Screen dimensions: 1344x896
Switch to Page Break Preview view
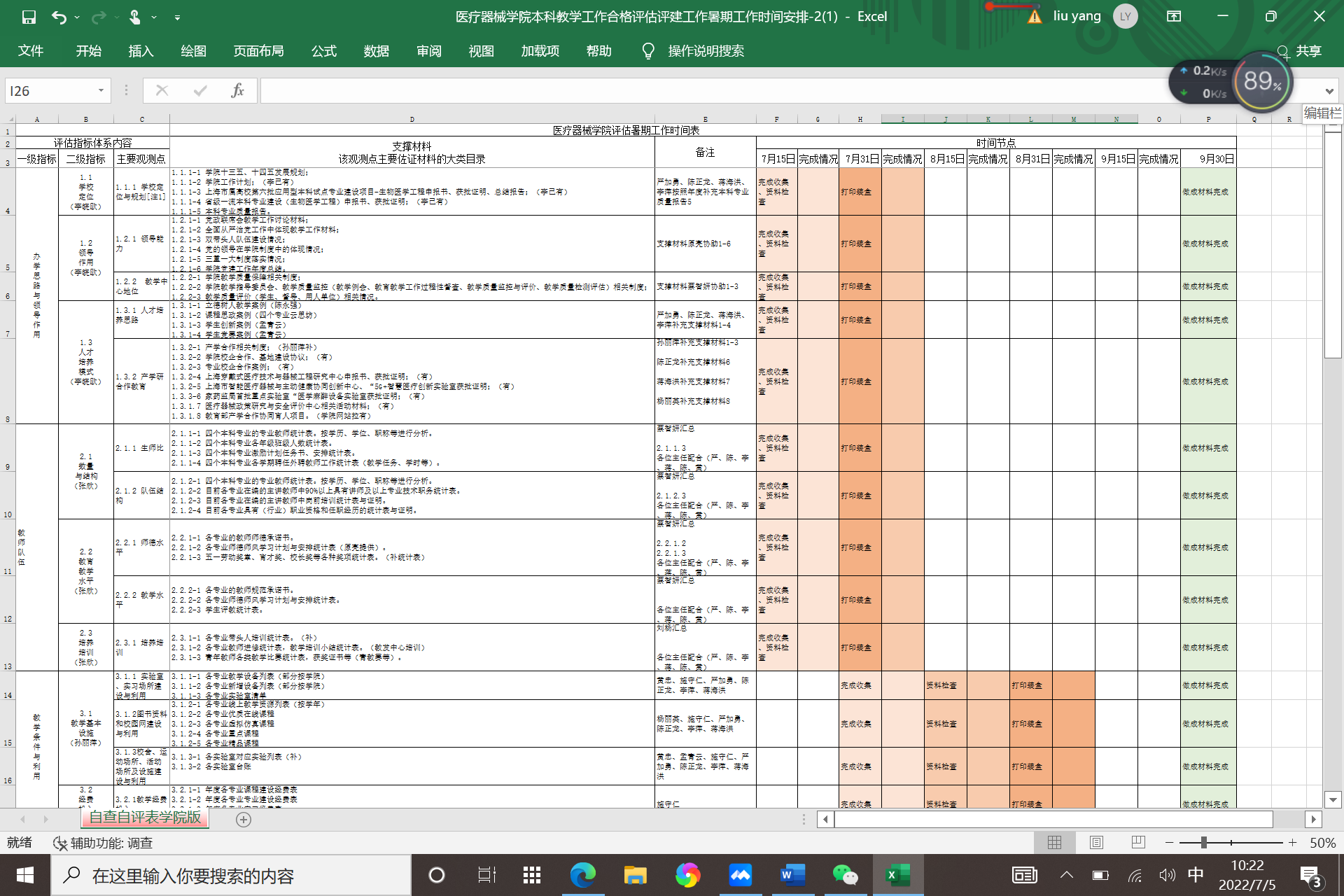point(1138,843)
